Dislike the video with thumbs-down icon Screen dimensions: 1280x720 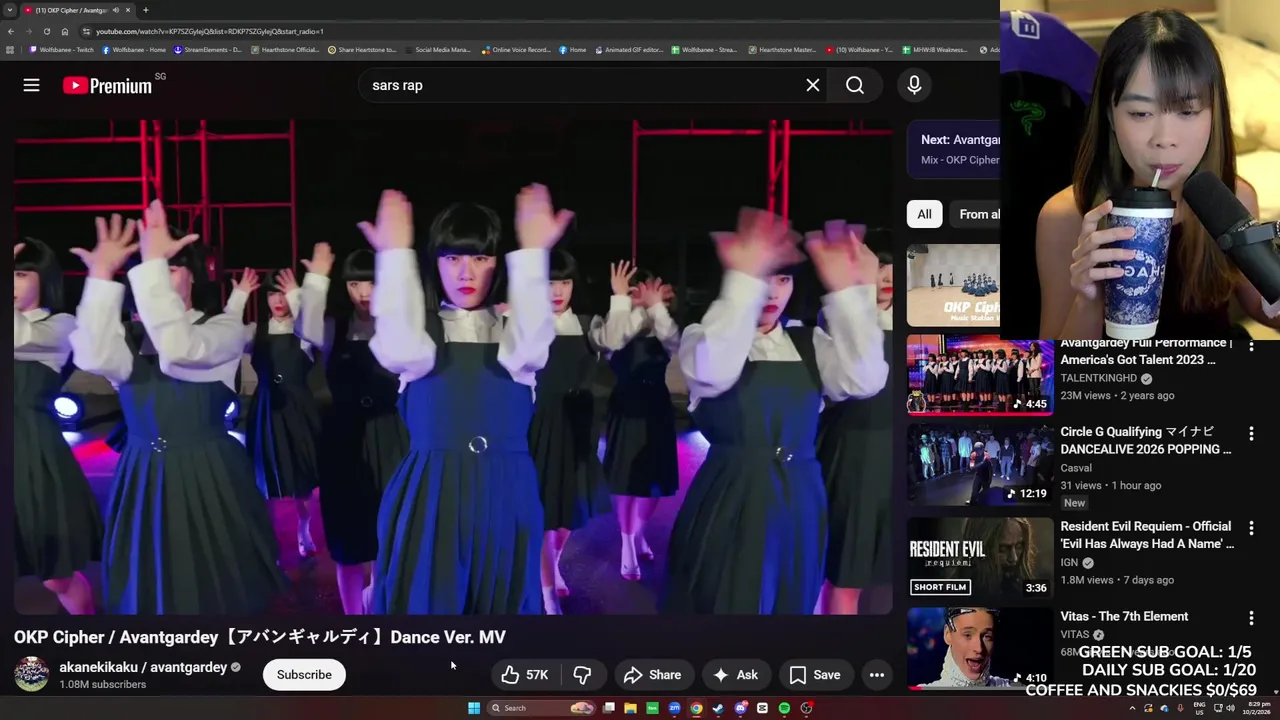coord(582,675)
